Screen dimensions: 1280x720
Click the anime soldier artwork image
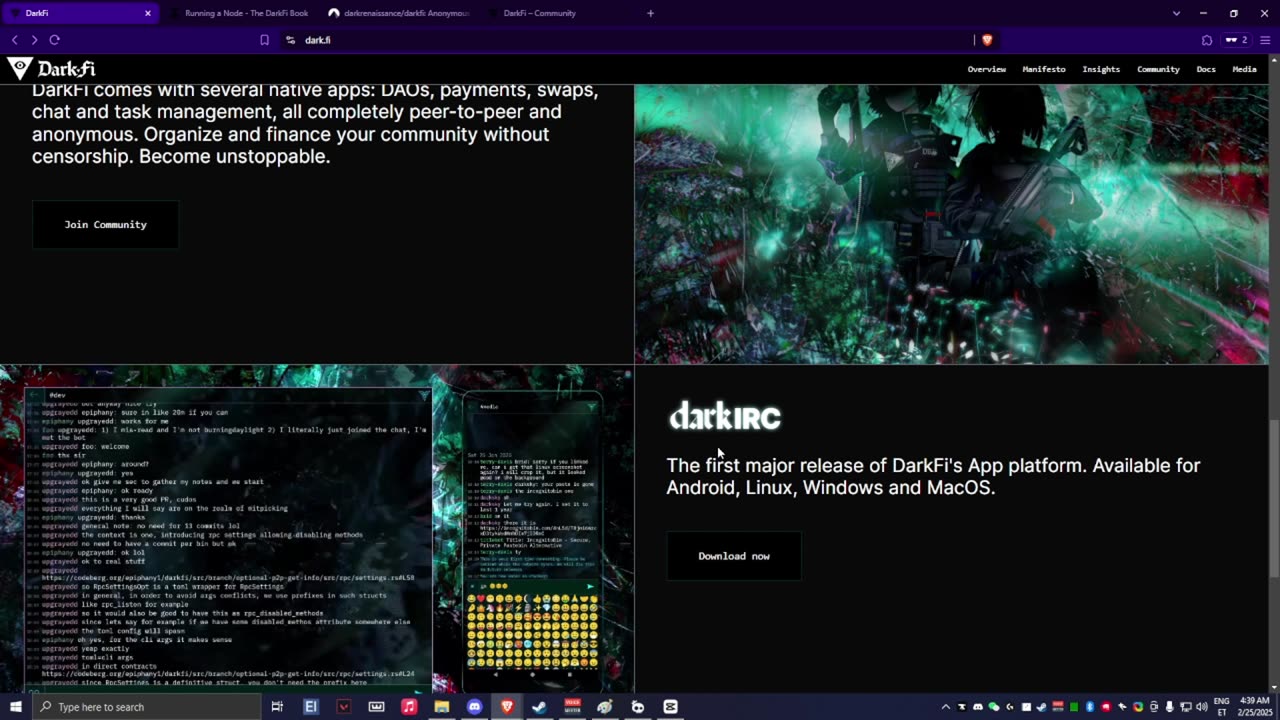tap(951, 224)
